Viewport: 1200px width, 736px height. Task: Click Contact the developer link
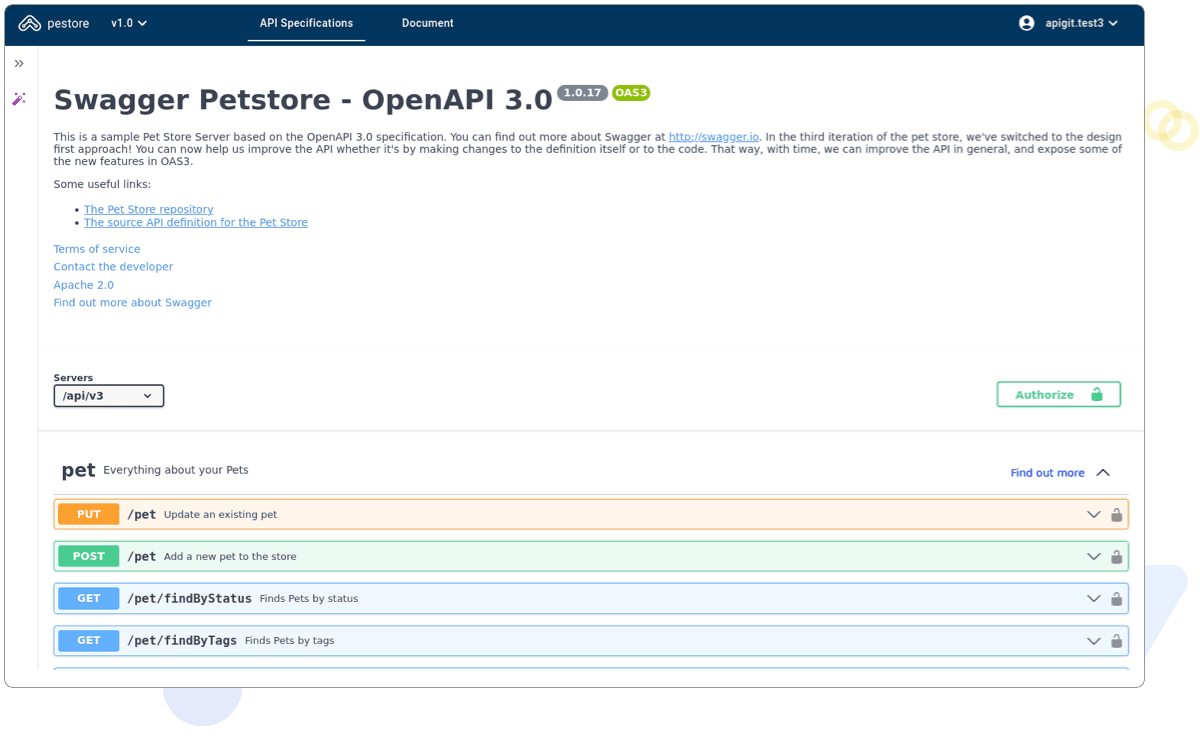[x=113, y=267]
